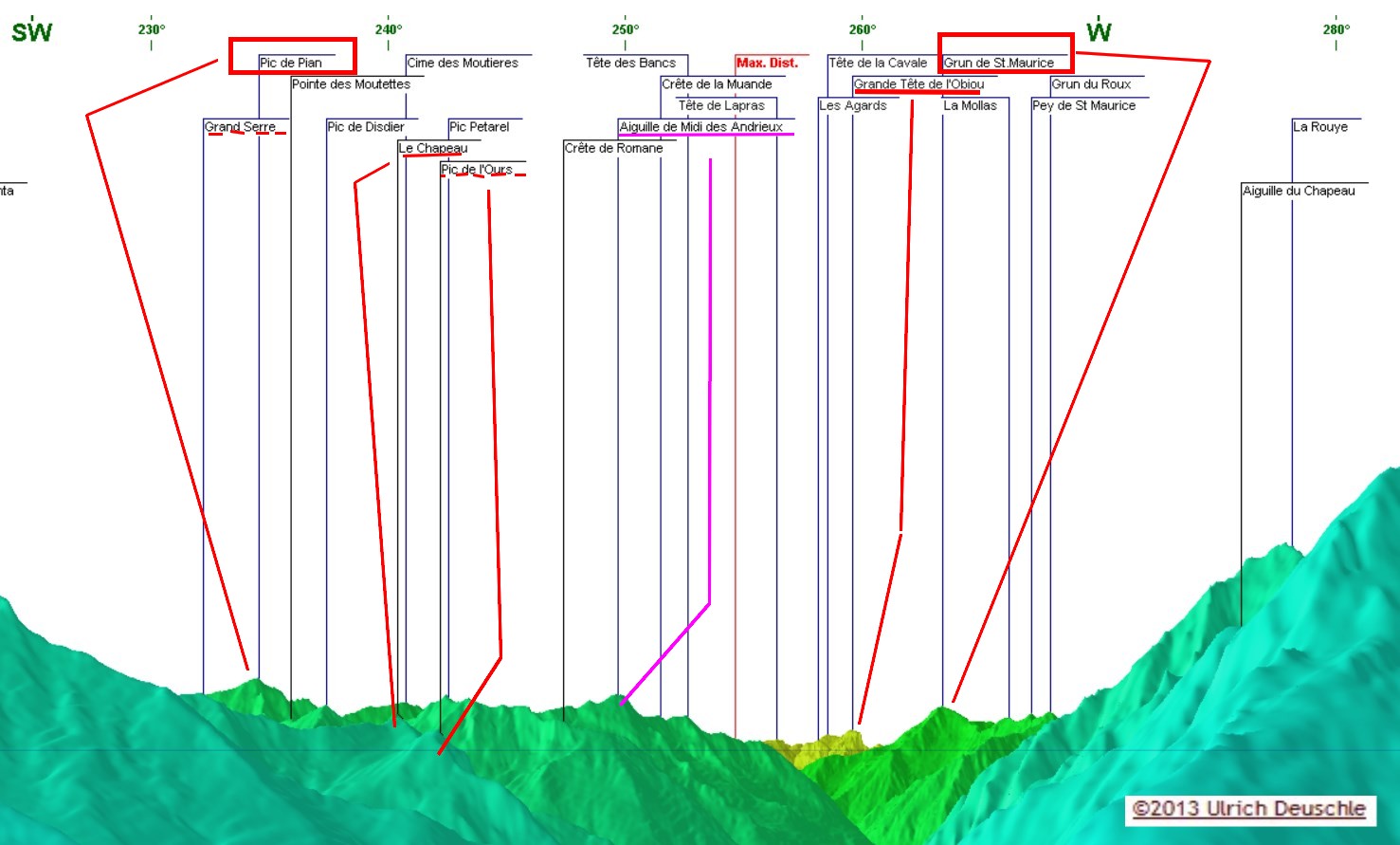This screenshot has height=845, width=1400.
Task: Select the red Max. Dist. label
Action: (767, 63)
